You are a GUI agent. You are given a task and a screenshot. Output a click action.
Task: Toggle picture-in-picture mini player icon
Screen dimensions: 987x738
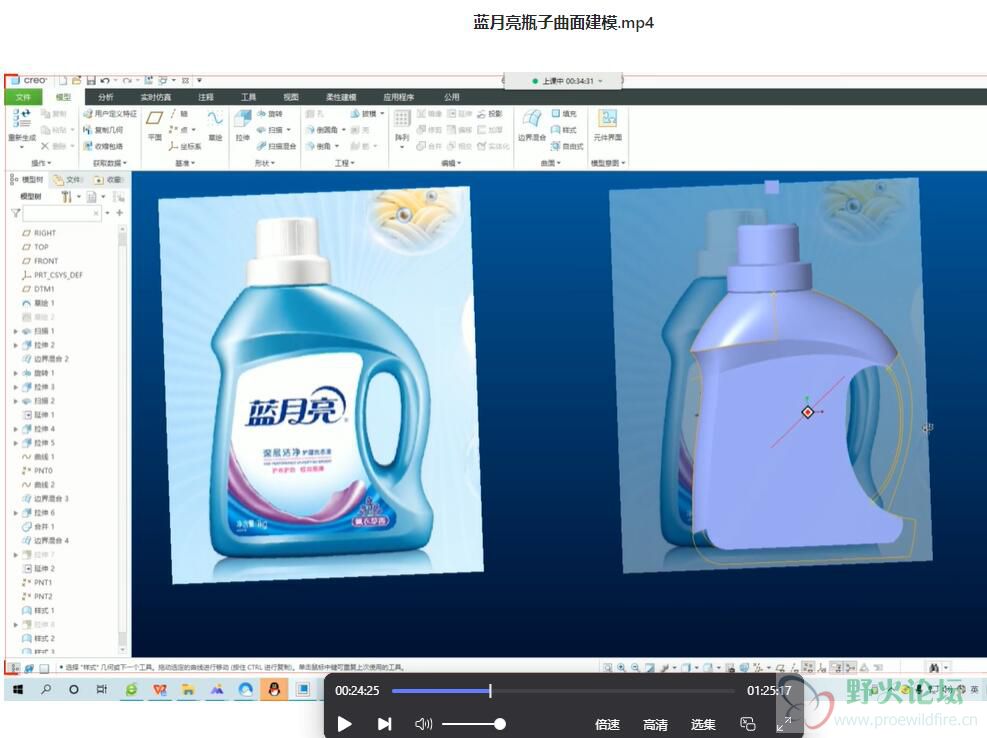[747, 724]
